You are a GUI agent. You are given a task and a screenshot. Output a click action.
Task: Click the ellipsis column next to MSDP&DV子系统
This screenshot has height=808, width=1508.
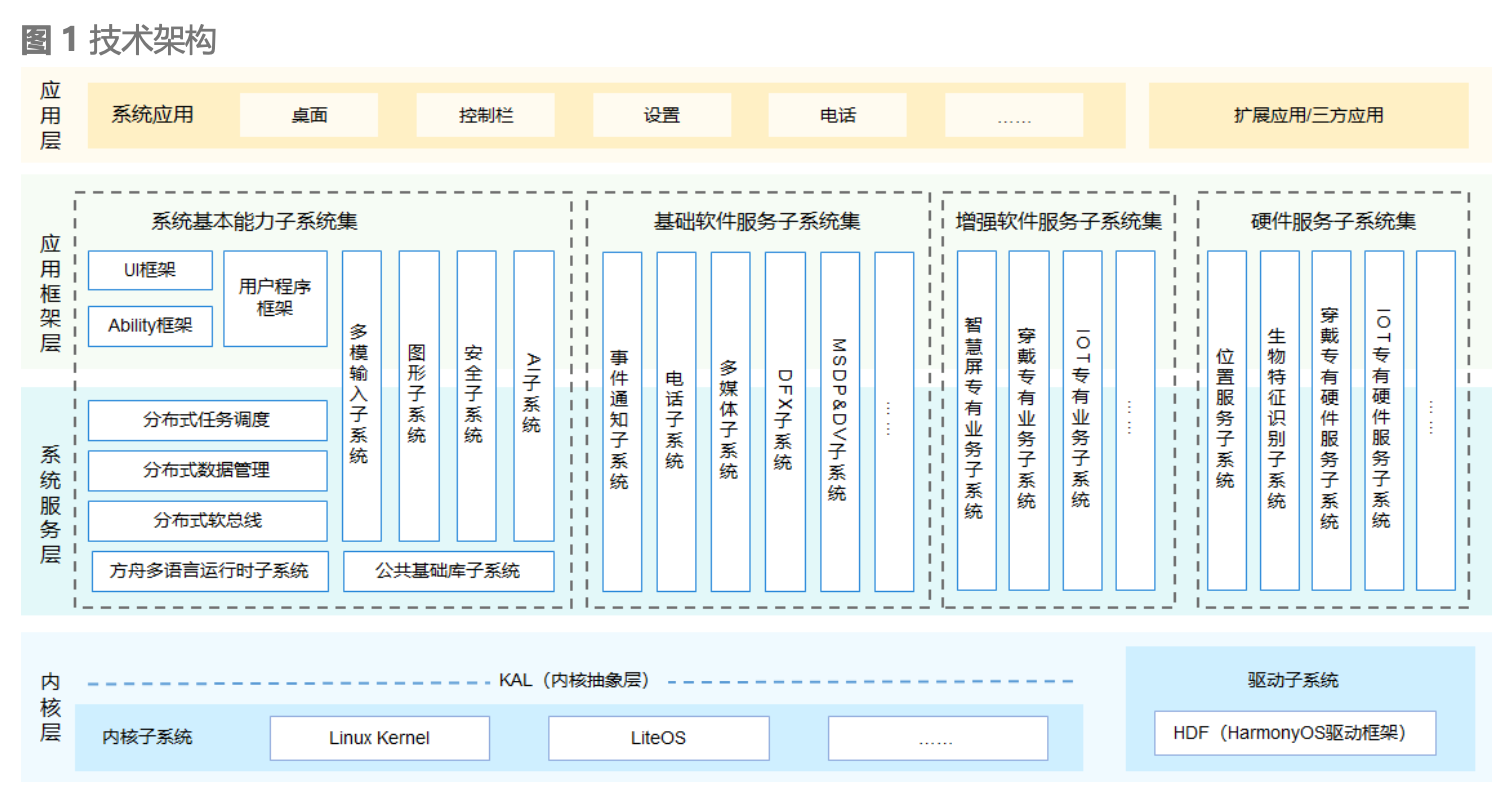[894, 421]
